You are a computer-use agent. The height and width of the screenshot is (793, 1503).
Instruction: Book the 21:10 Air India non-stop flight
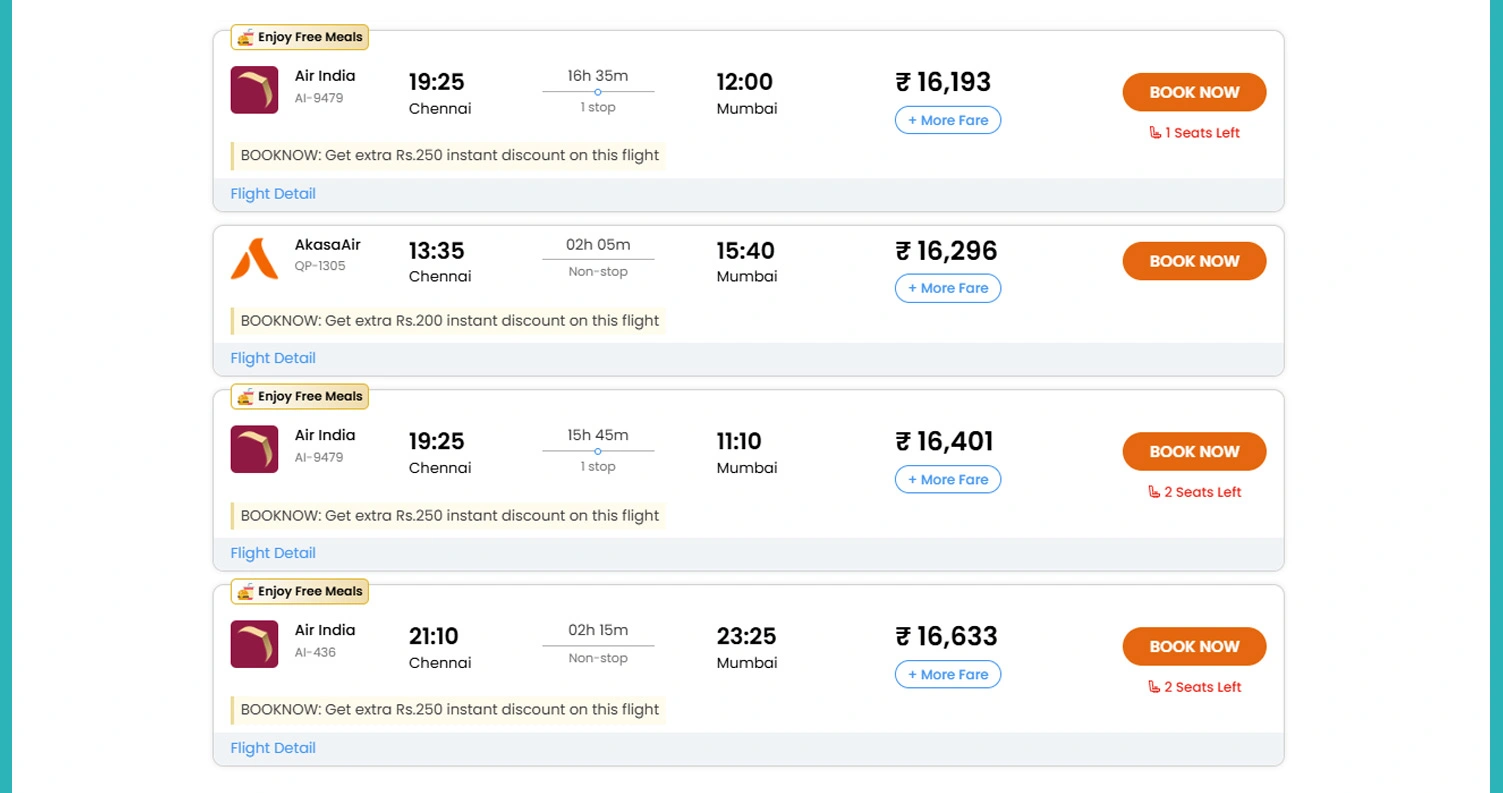(1193, 646)
